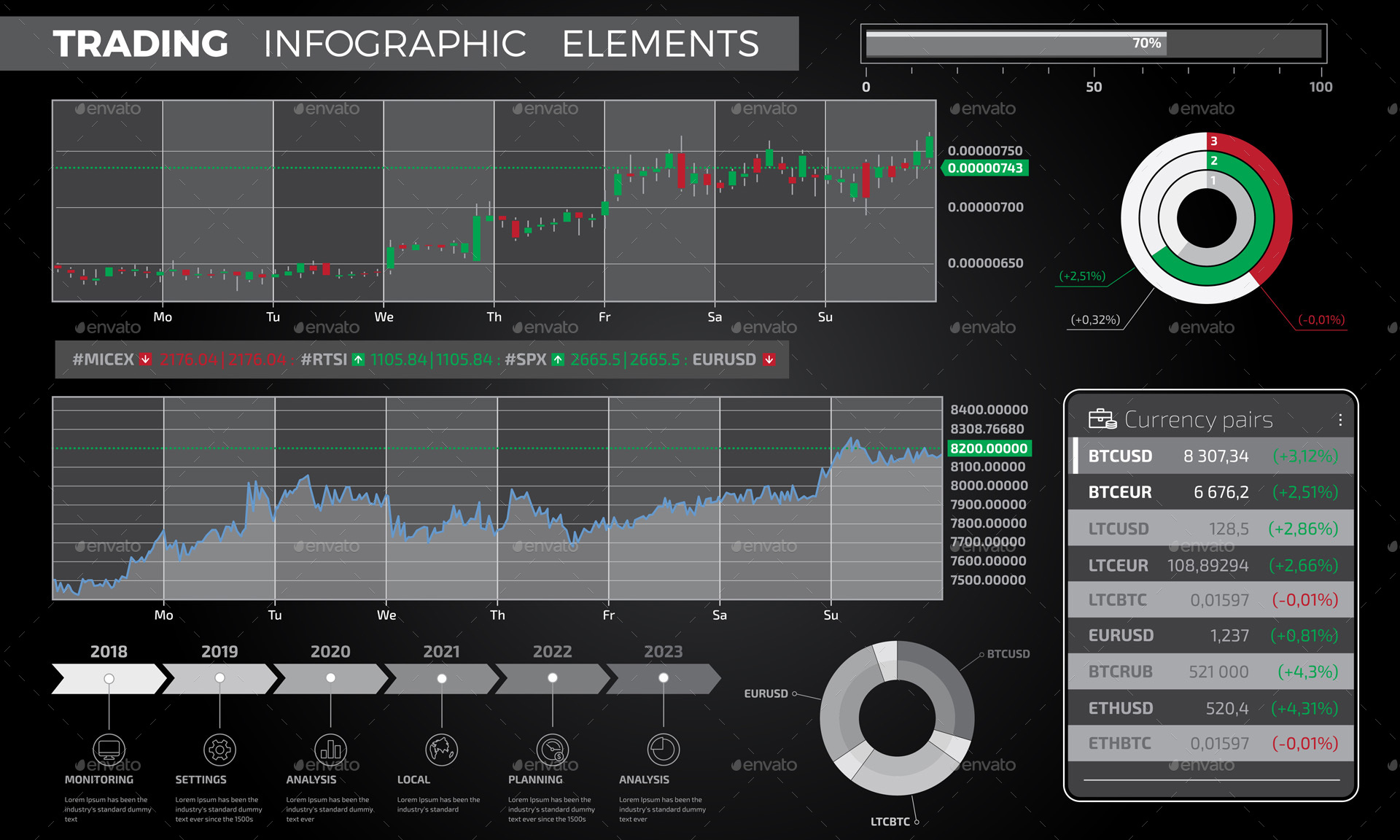The image size is (1400, 840).
Task: Click the Analysis bar-chart icon under 2020
Action: 330,750
